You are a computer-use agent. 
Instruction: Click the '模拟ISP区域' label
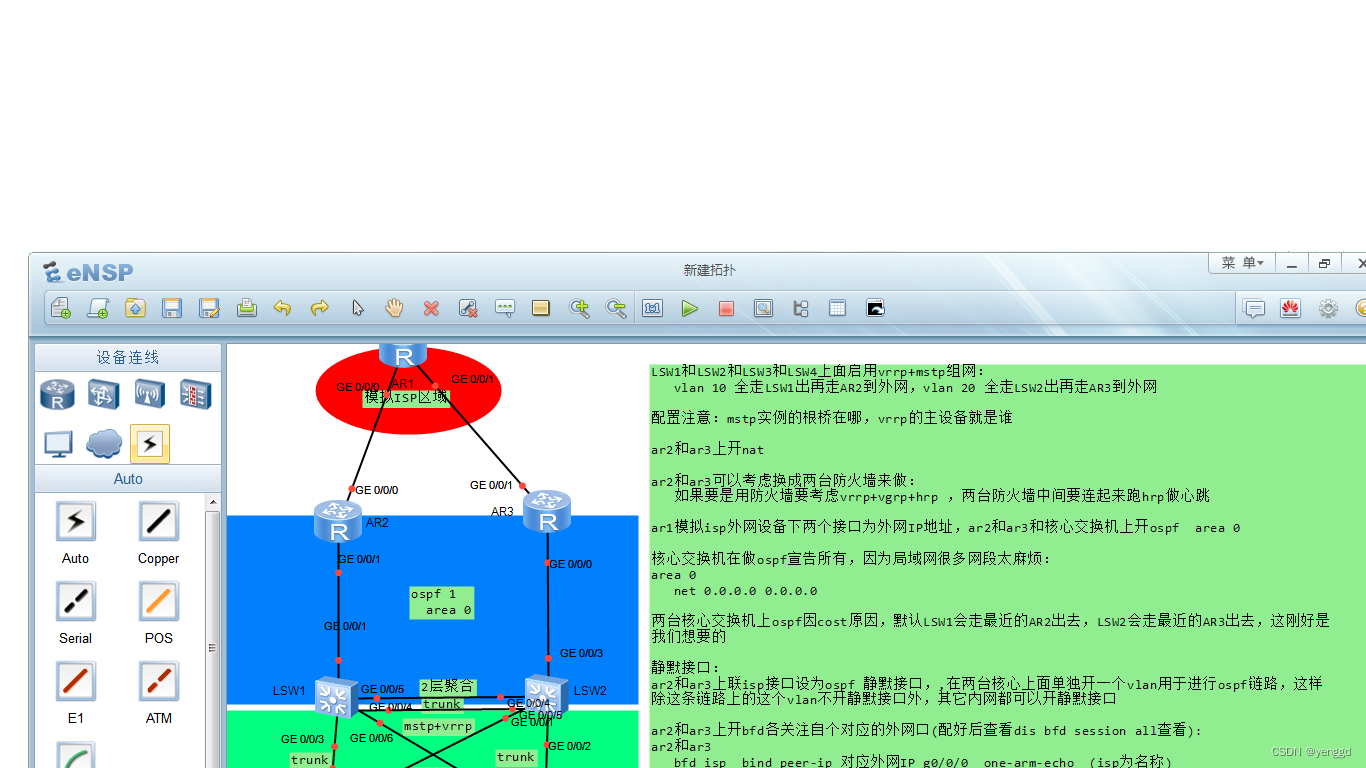tap(406, 397)
